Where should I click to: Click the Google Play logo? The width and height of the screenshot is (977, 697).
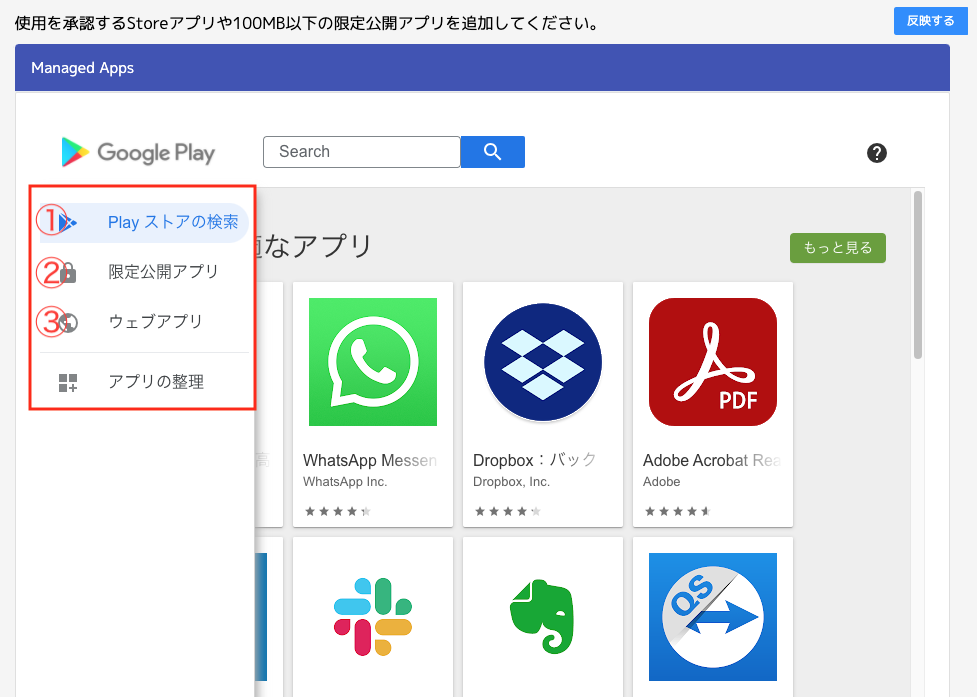tap(138, 152)
